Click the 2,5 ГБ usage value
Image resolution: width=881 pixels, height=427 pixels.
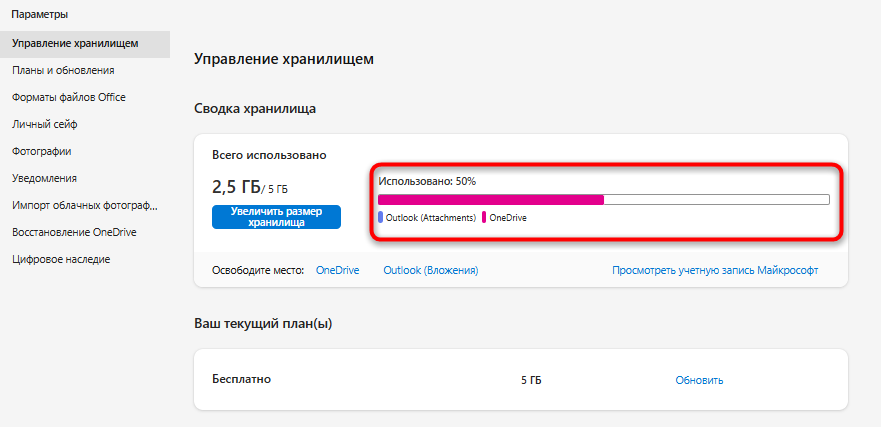tap(237, 187)
